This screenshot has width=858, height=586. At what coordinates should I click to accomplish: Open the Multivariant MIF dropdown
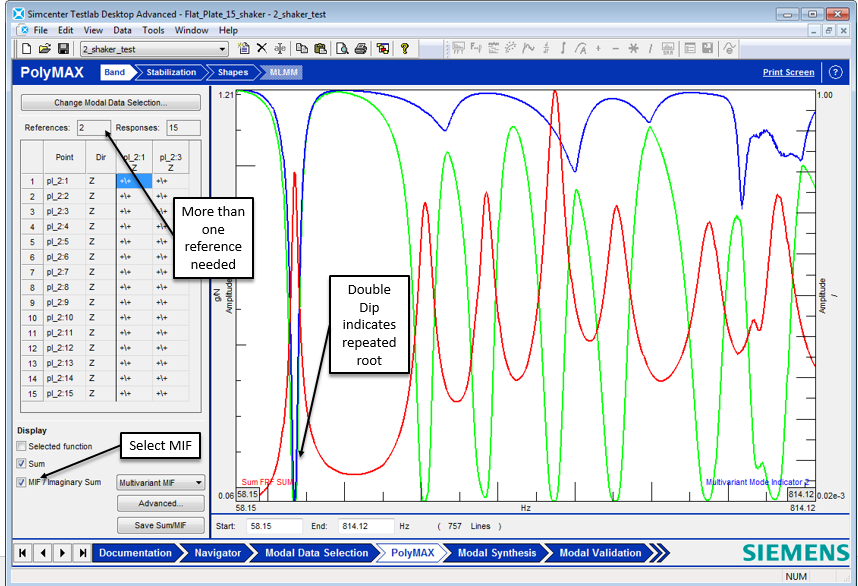(198, 483)
